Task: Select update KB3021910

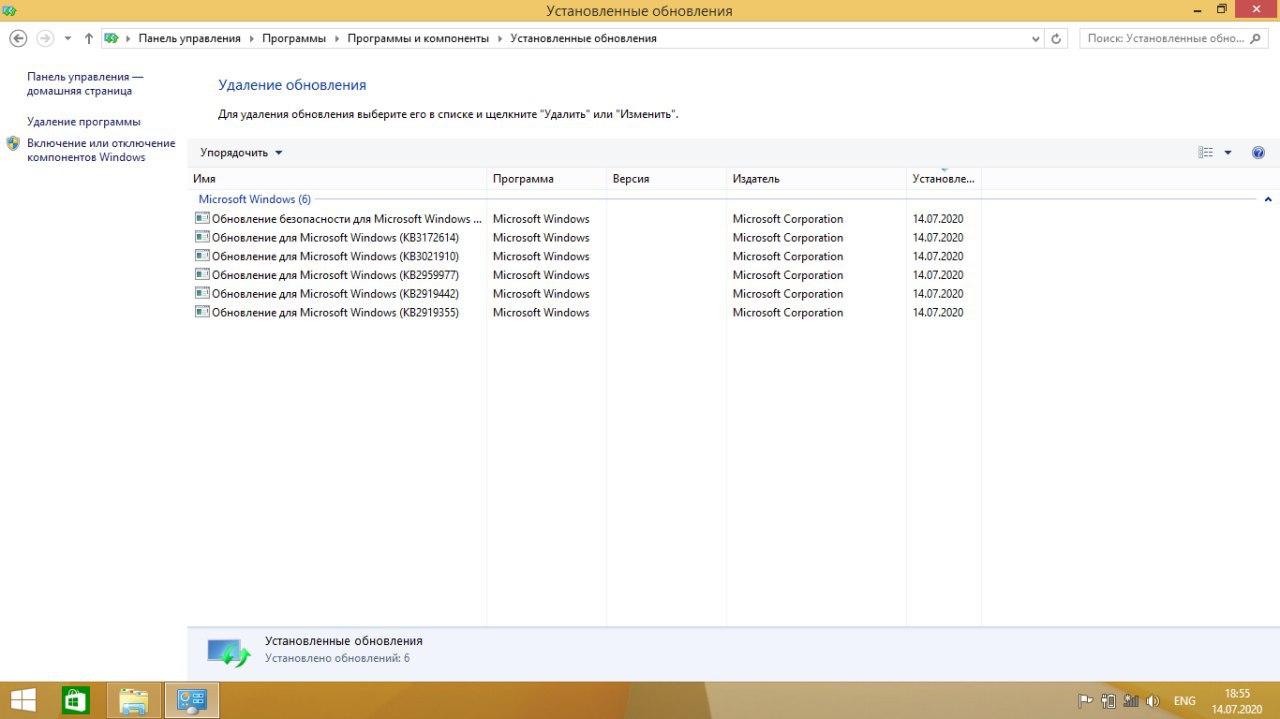Action: click(x=584, y=256)
